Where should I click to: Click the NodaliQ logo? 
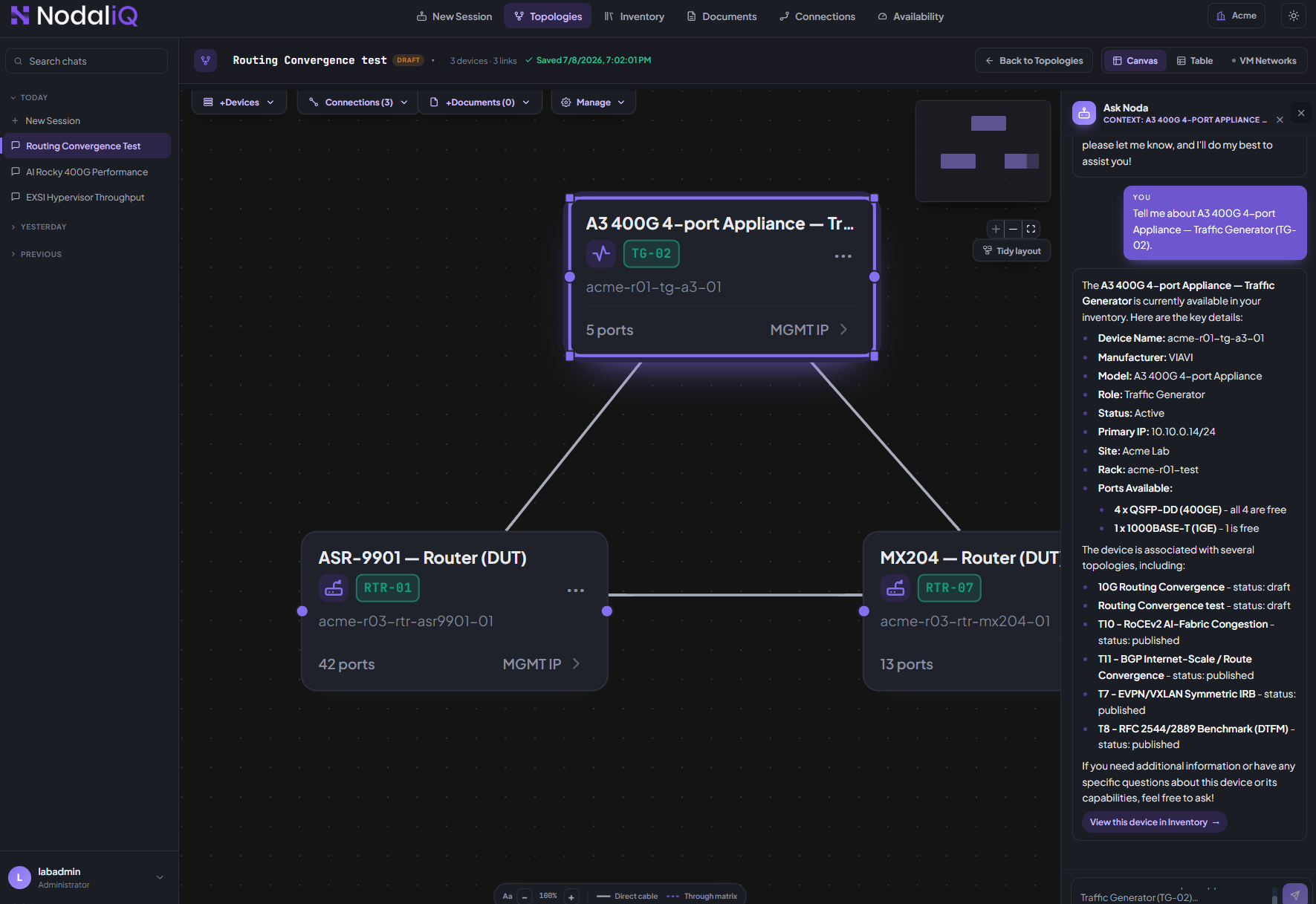point(74,16)
